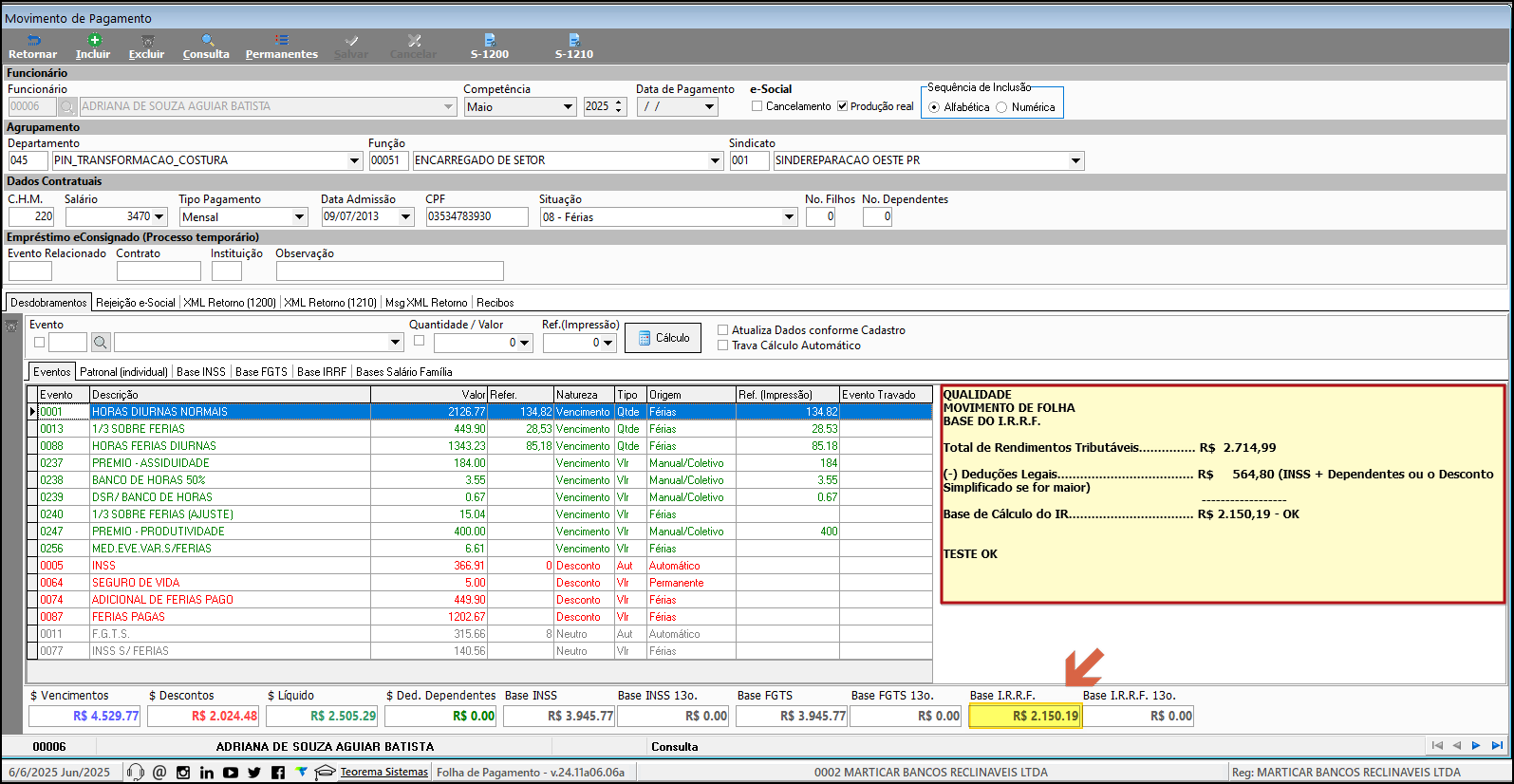Expand the Departamento dropdown
The height and width of the screenshot is (784, 1514).
354,160
